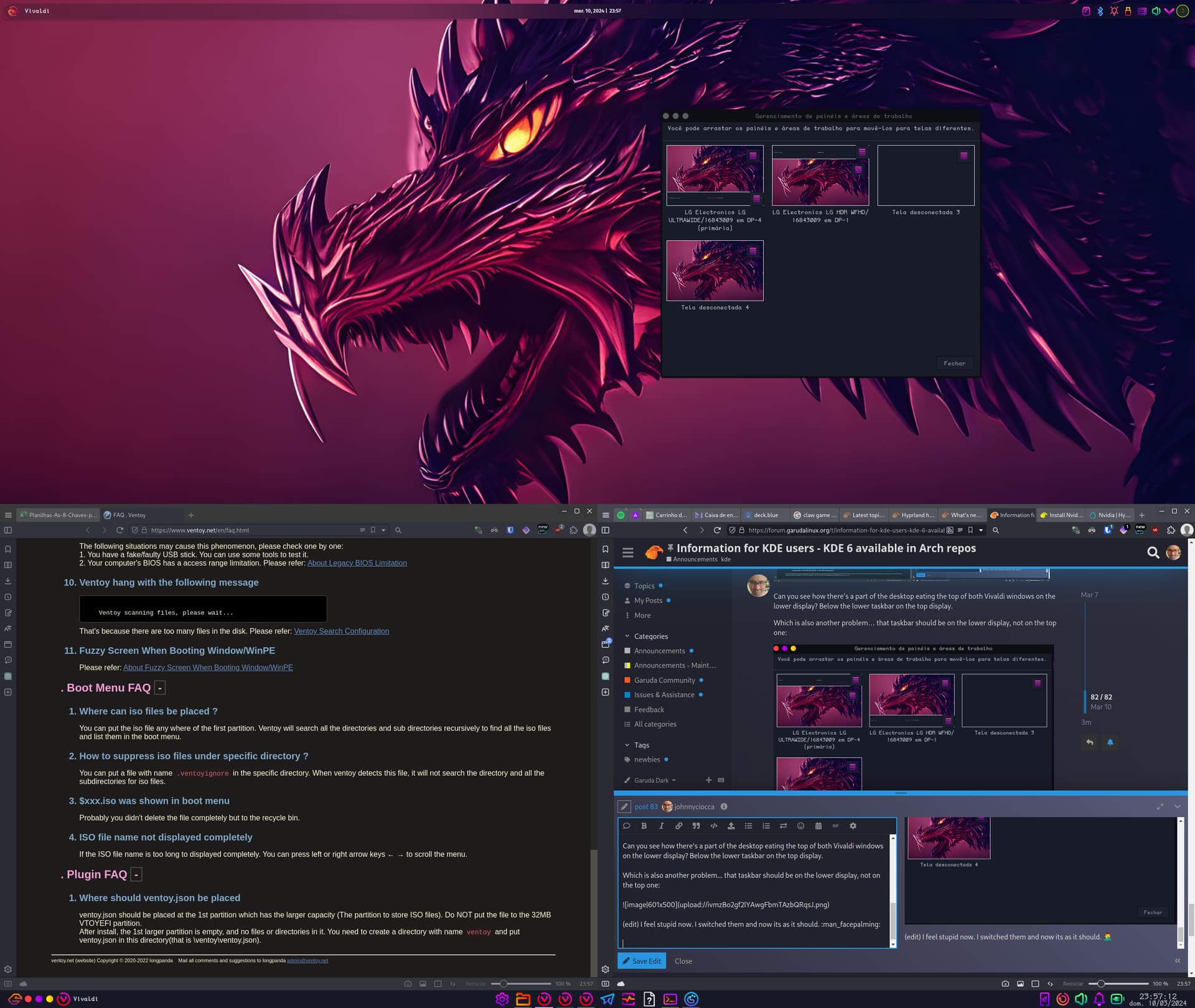Open Telegram from the bottom dock

(x=607, y=999)
